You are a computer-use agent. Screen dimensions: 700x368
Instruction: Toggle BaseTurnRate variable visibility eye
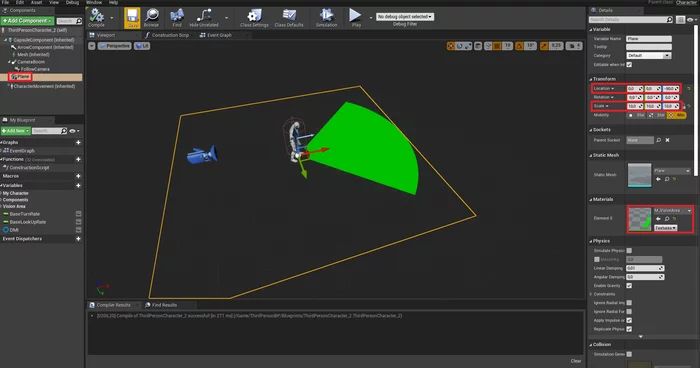tap(79, 214)
